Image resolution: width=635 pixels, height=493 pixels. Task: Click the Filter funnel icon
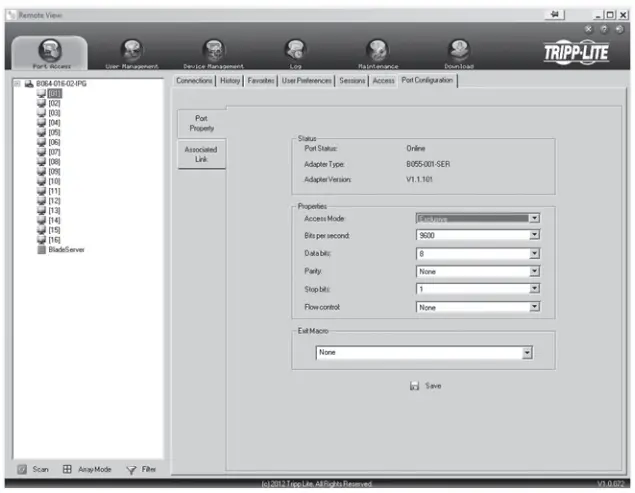coord(131,470)
